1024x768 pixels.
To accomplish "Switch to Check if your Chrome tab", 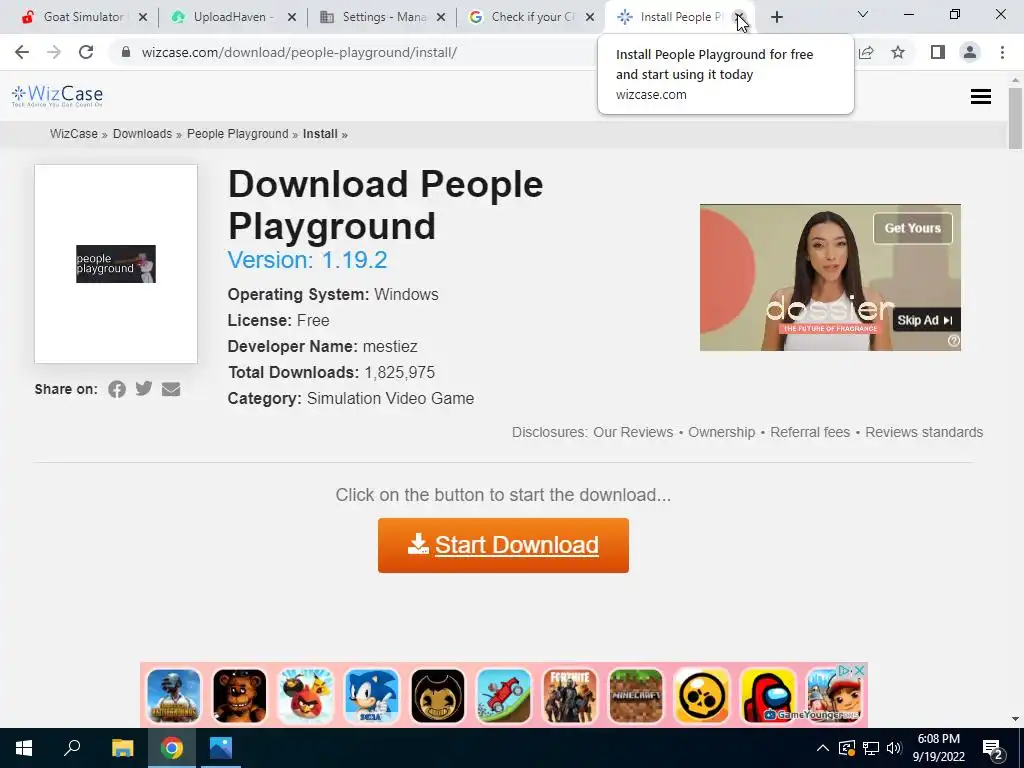I will (x=532, y=17).
